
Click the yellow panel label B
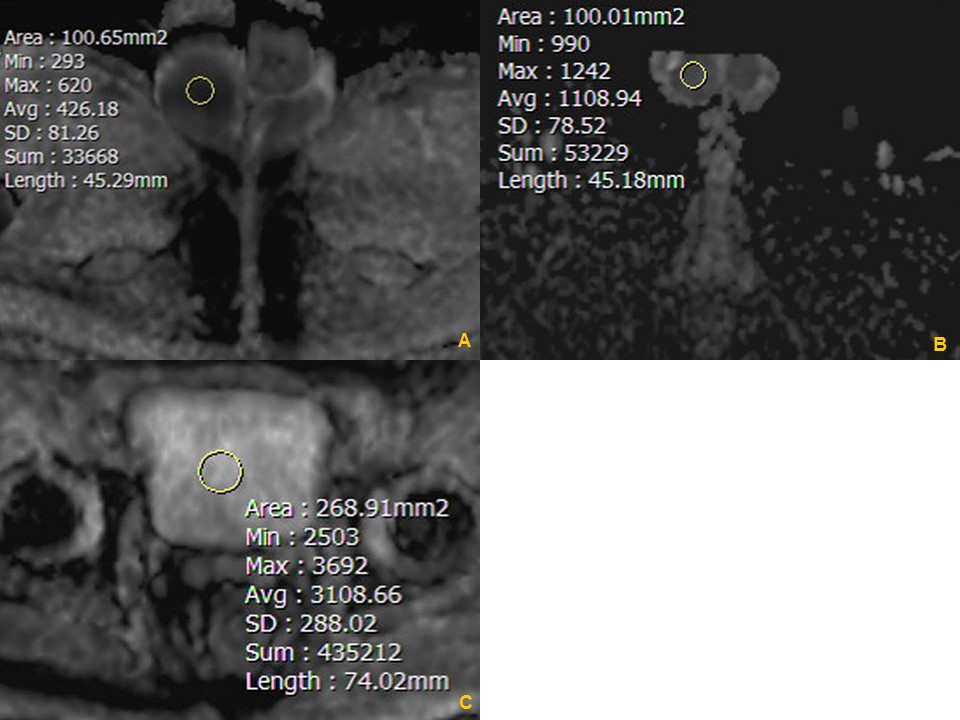939,345
